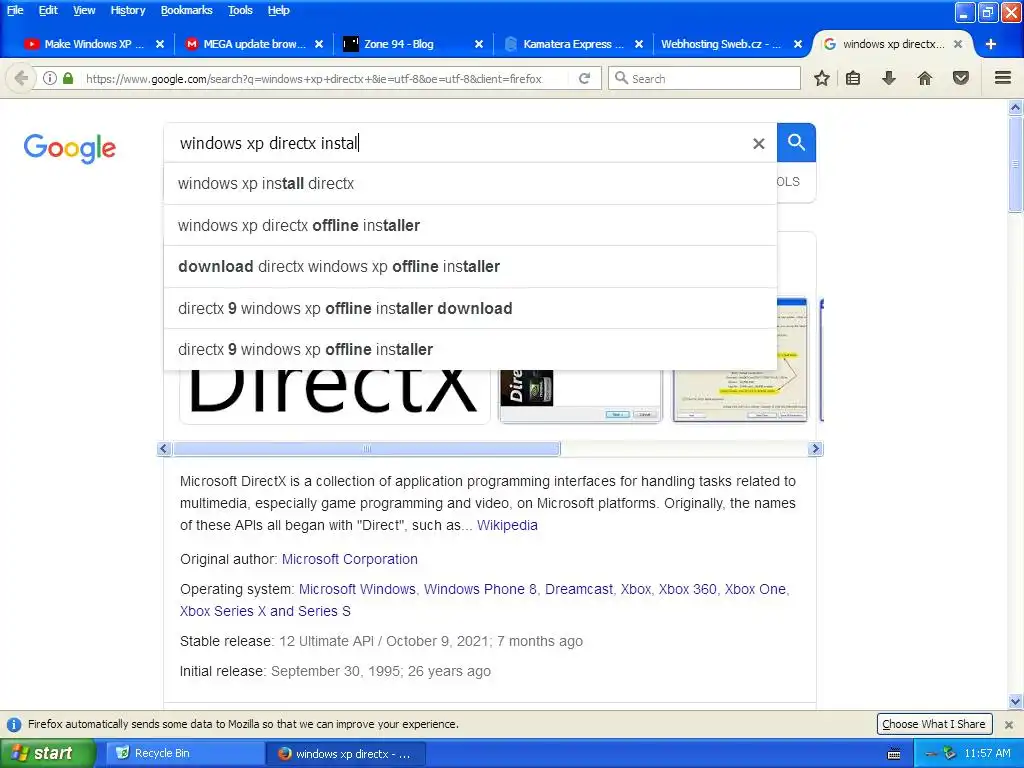Close the Kamatera Express tab
1024x768 pixels.
click(x=639, y=44)
